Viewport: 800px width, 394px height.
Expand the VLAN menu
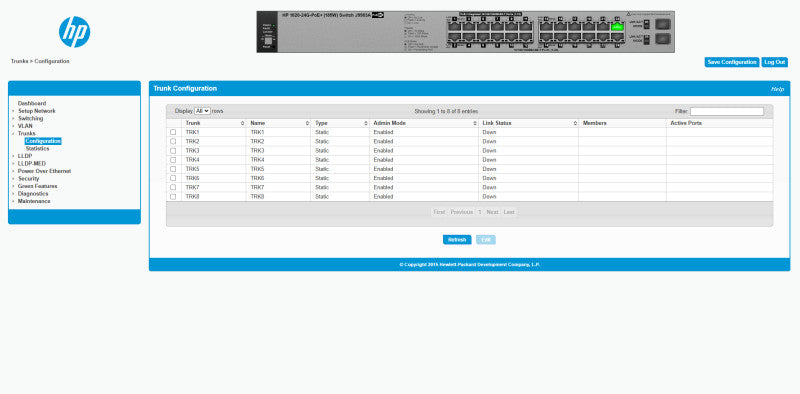(25, 126)
